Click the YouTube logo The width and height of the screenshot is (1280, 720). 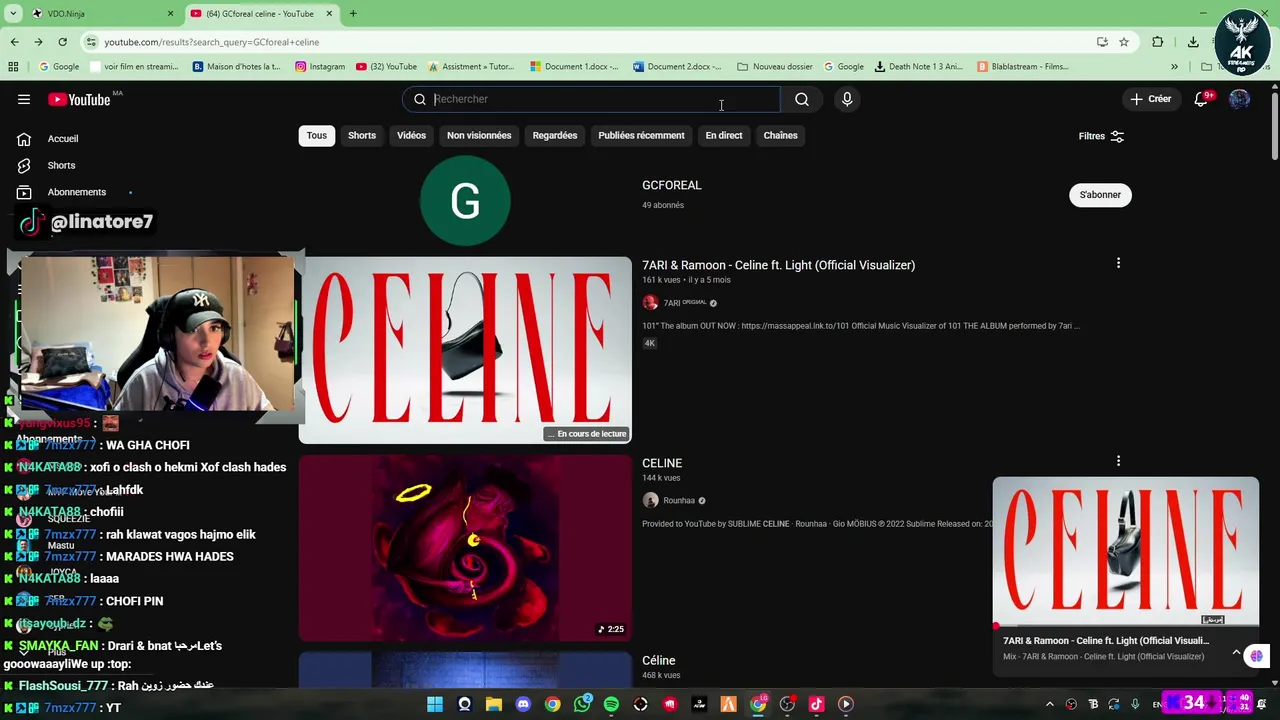click(80, 99)
